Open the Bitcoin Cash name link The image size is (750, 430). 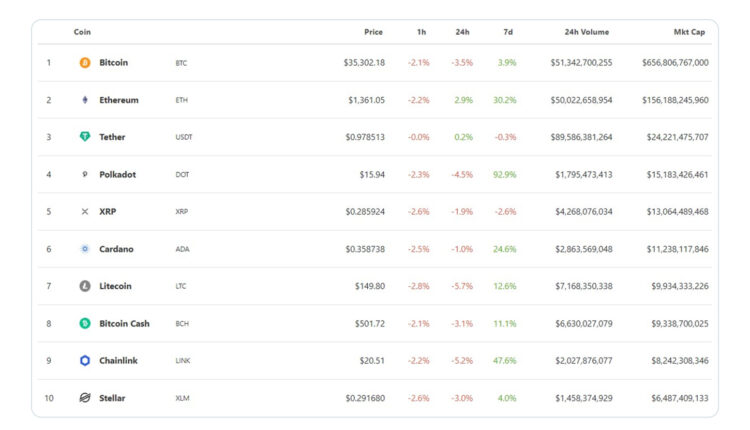(125, 323)
